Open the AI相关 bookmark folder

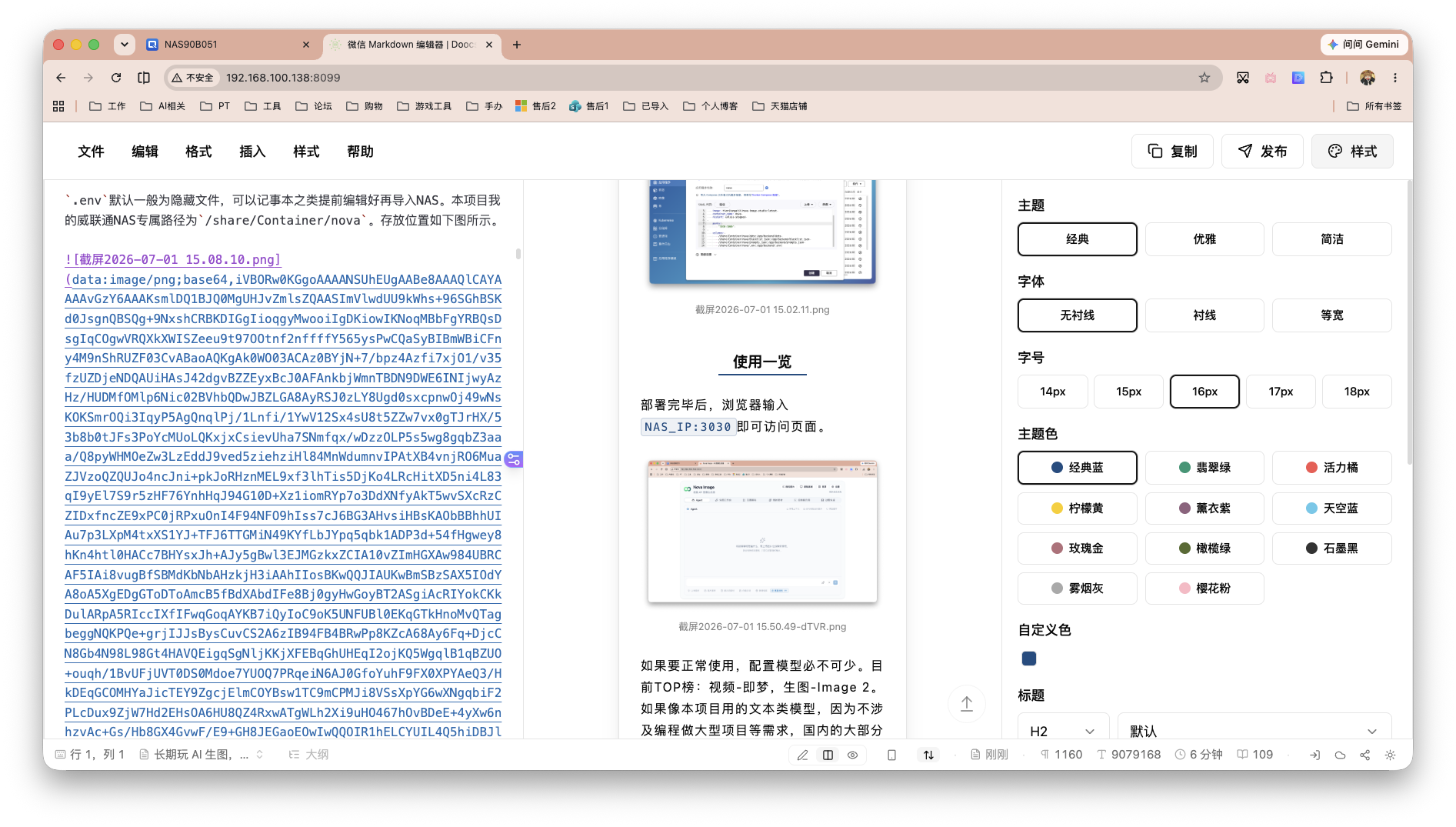[x=163, y=106]
